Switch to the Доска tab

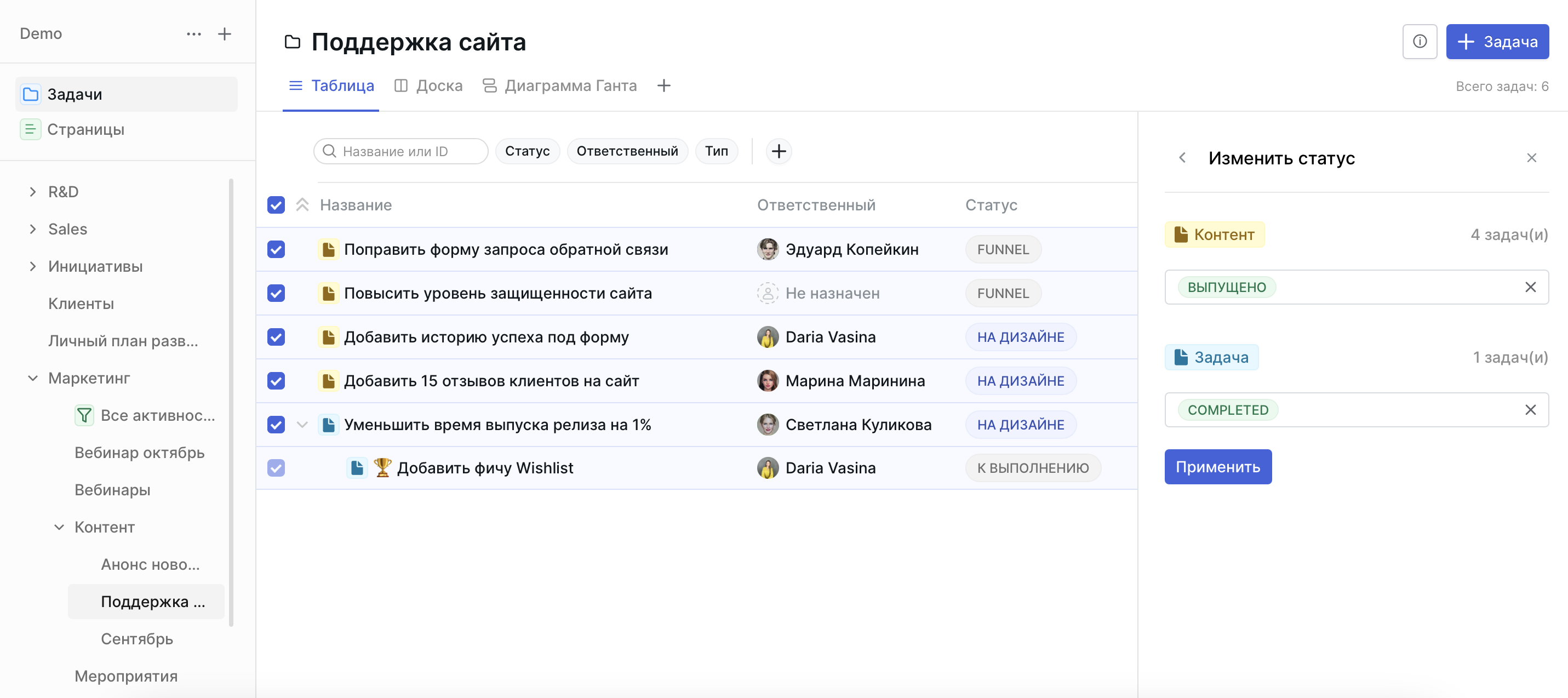click(x=428, y=85)
